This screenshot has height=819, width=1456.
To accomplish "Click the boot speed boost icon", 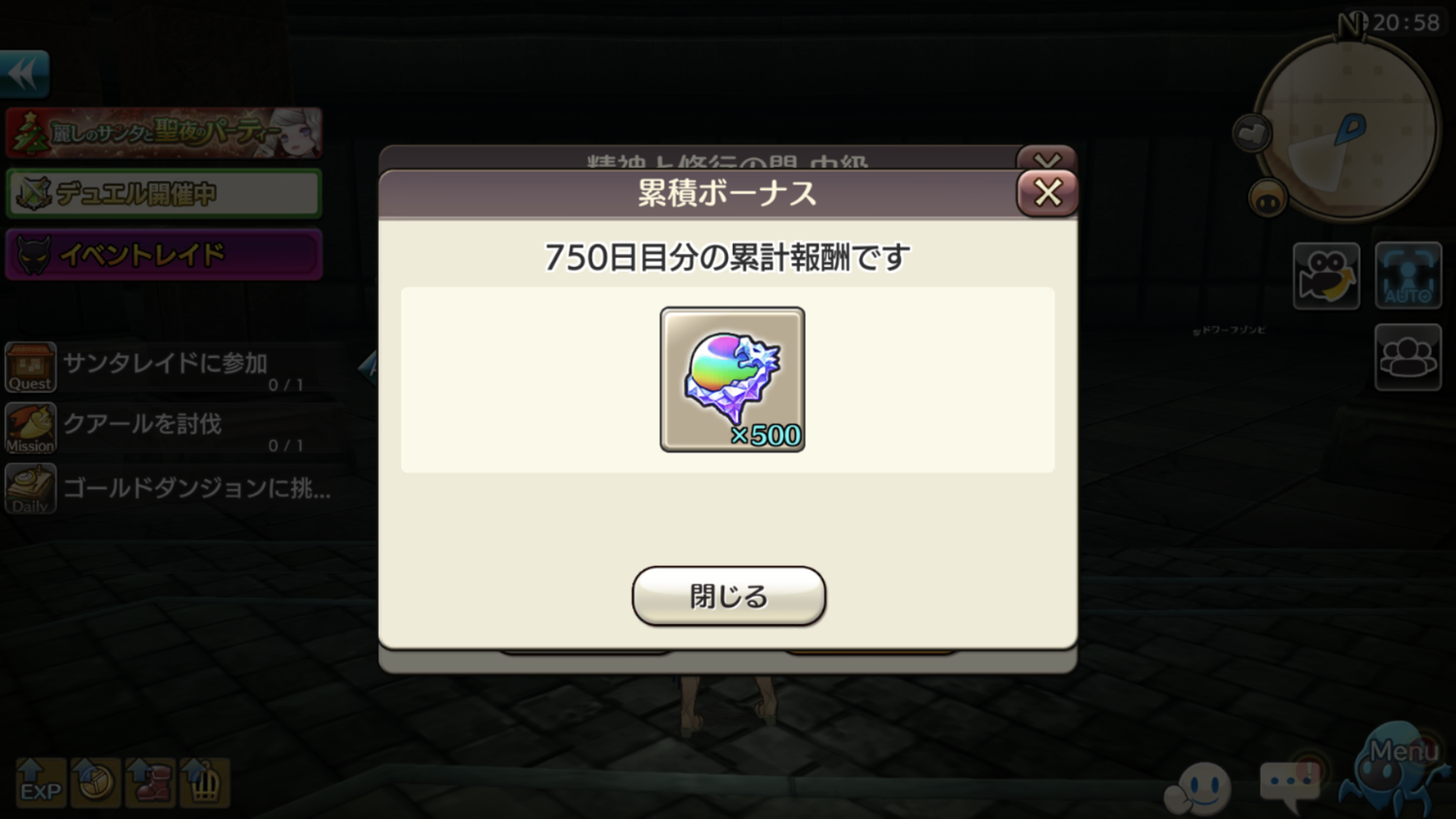I will (149, 782).
